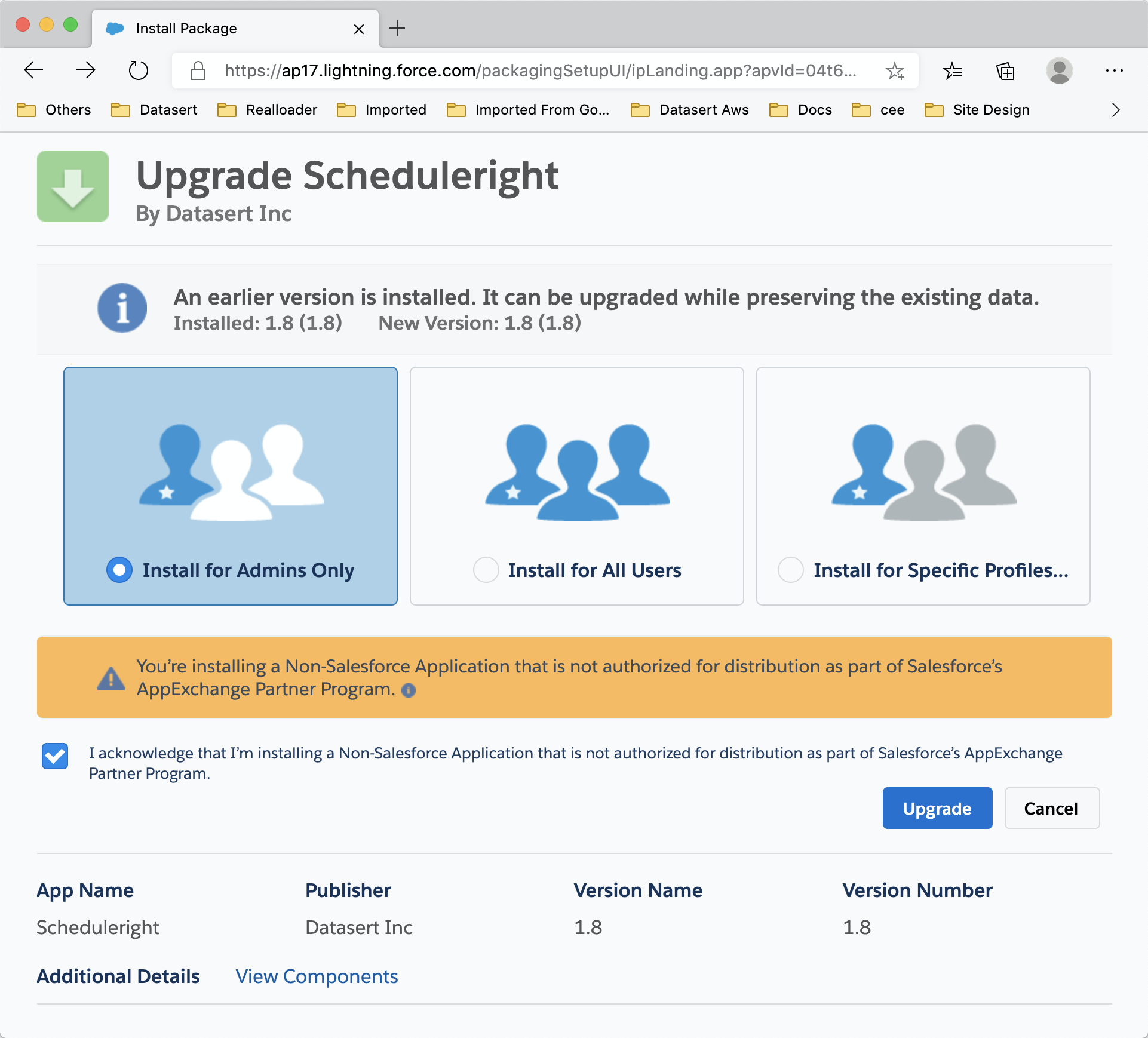The image size is (1148, 1038).
Task: Open the favorites list icon
Action: click(953, 71)
